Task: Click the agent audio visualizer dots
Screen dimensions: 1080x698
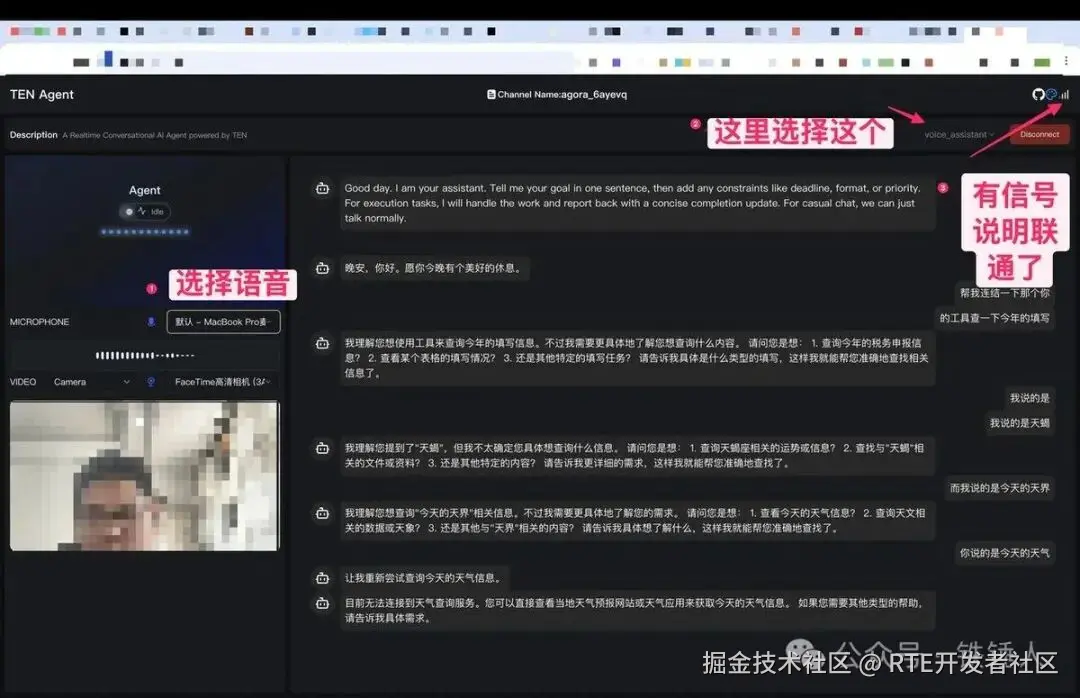Action: (x=145, y=232)
